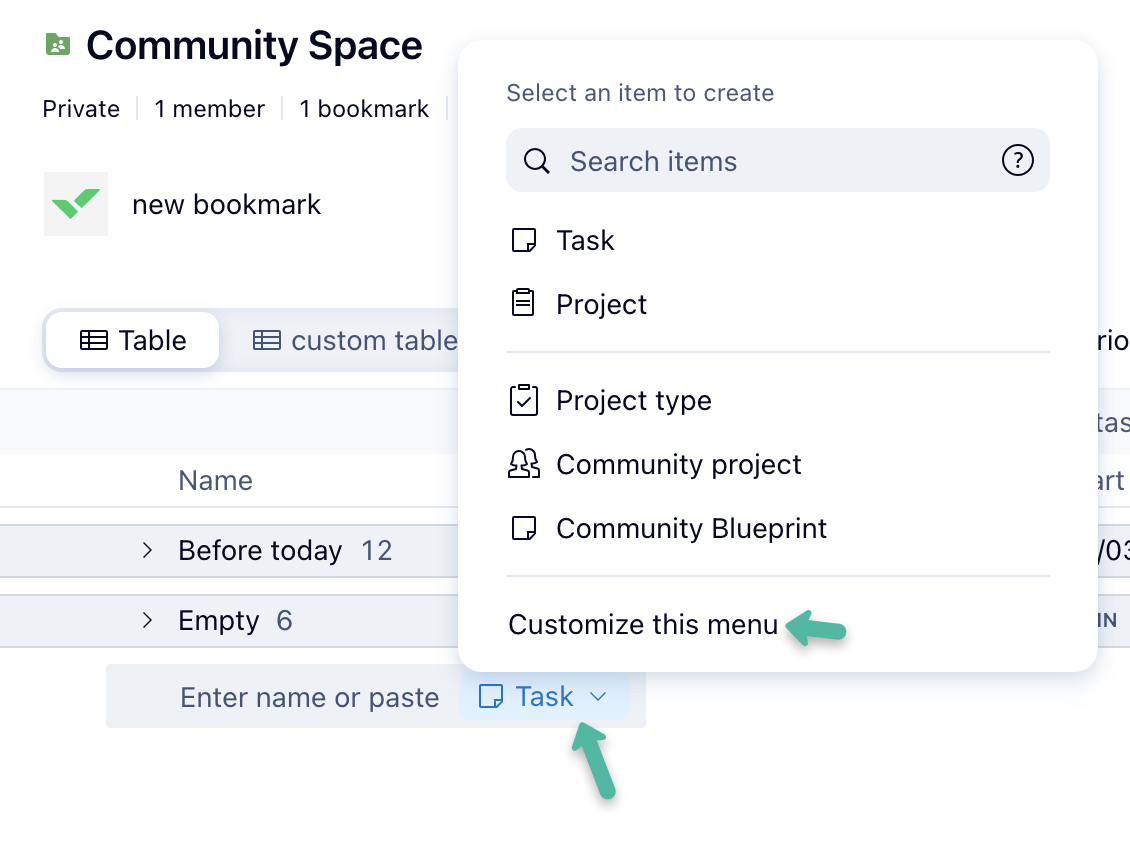Click the Community Space folder icon
Screen dimensions: 1130x858
point(58,45)
